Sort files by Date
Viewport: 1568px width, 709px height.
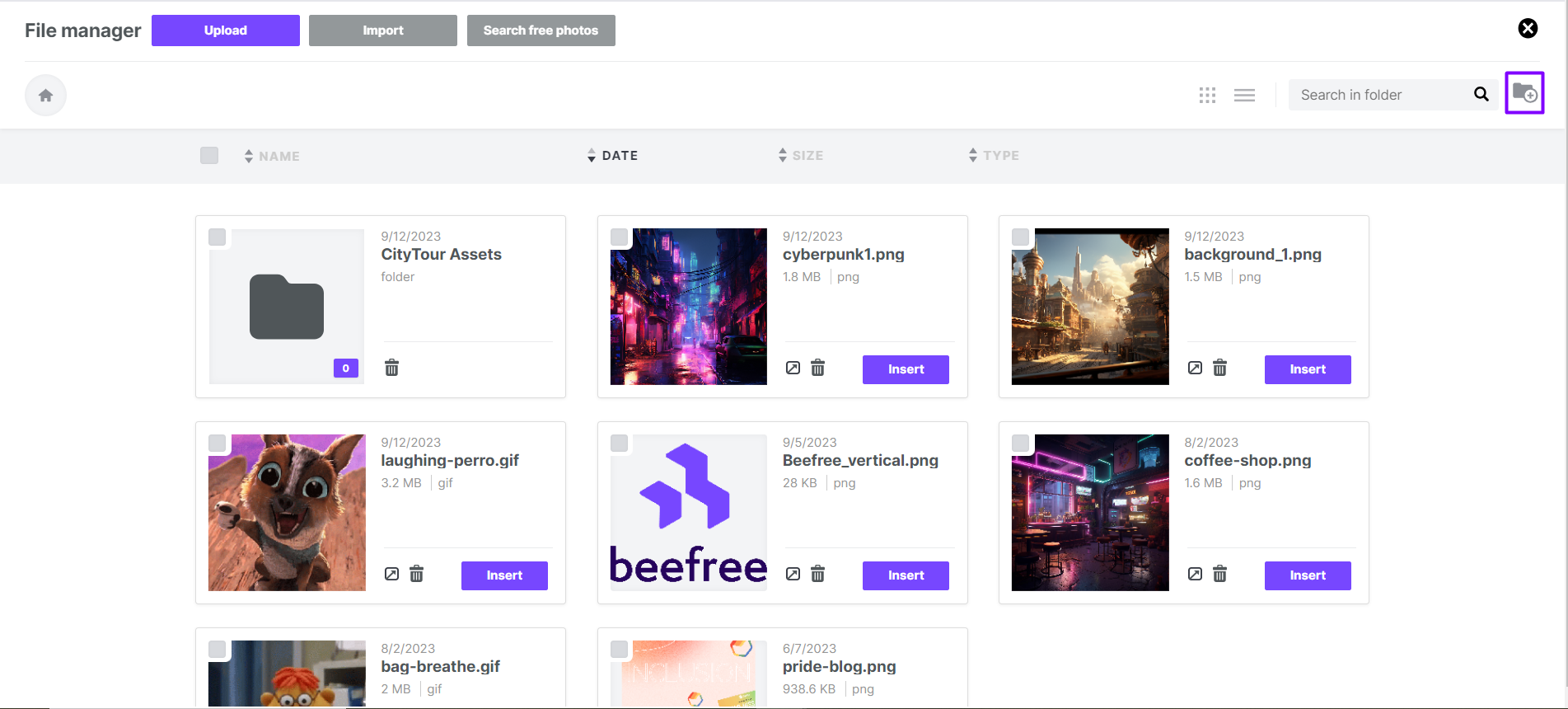613,155
